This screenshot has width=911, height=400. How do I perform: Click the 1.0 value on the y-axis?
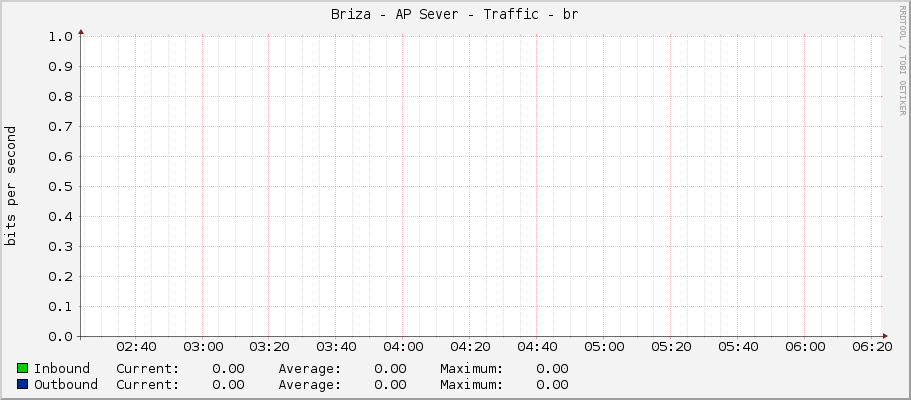pos(60,37)
